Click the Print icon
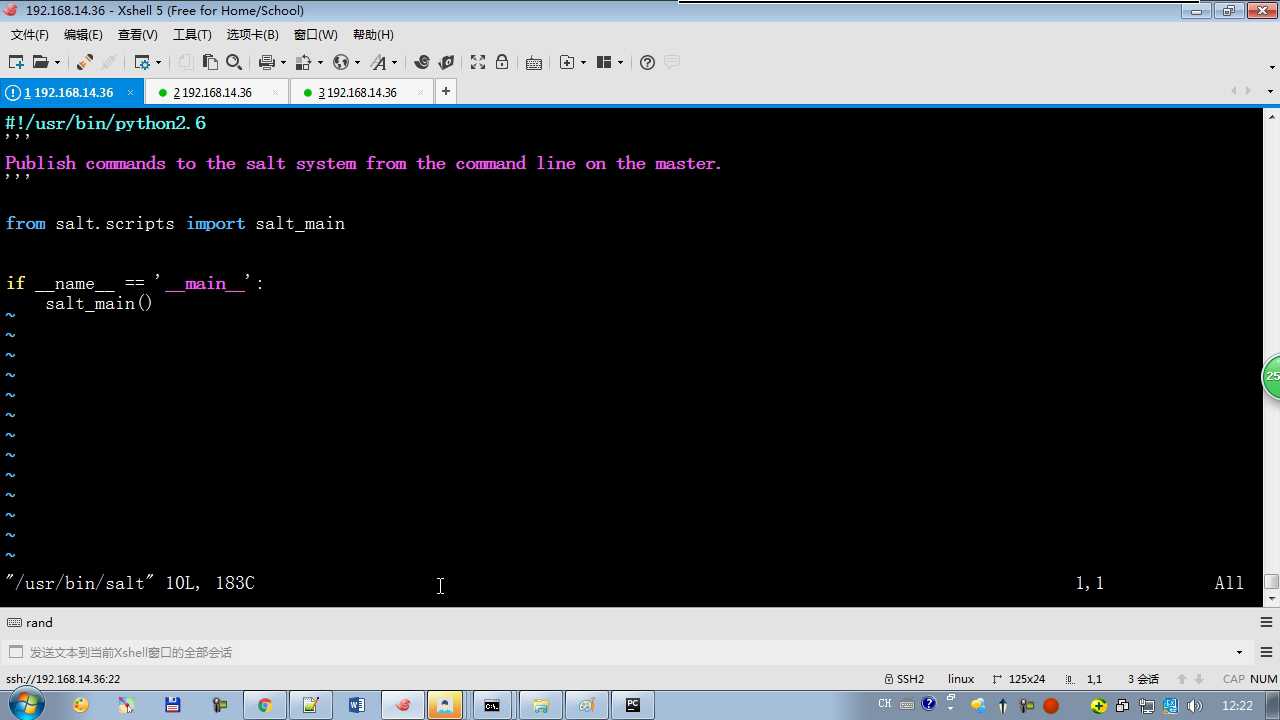This screenshot has width=1280, height=720. coord(267,62)
